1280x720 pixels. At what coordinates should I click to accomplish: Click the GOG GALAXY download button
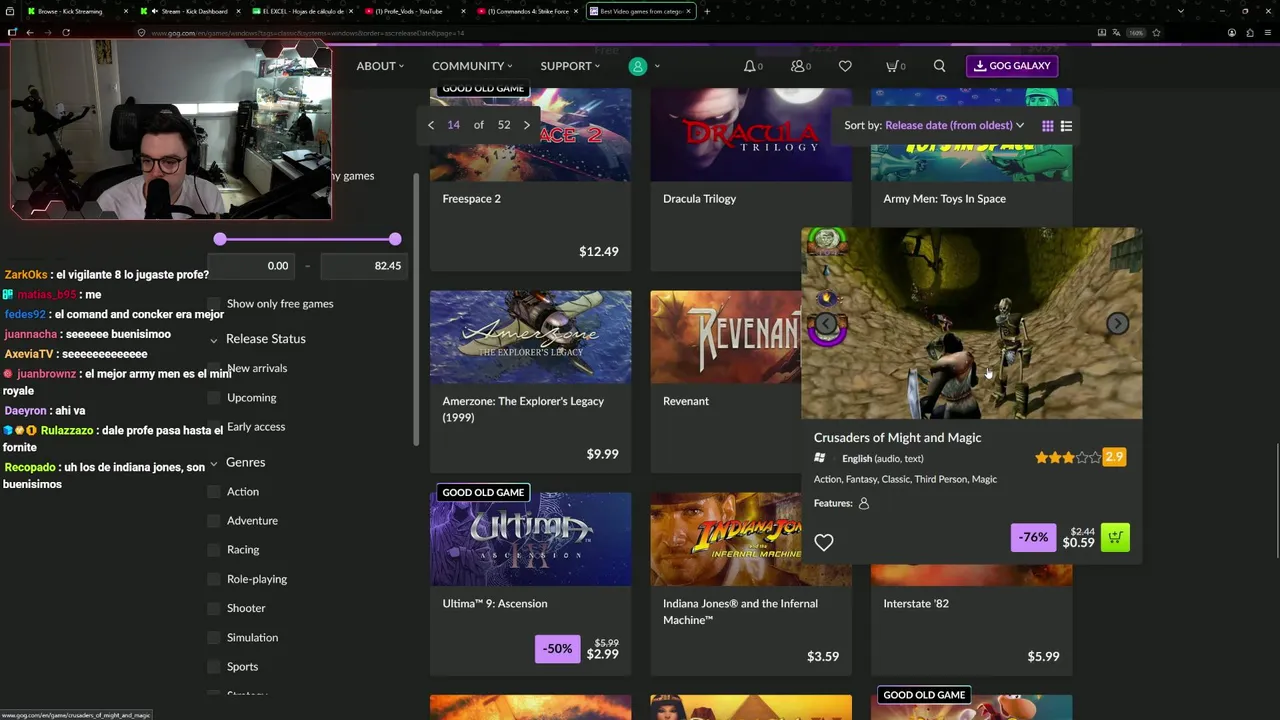click(x=1012, y=66)
